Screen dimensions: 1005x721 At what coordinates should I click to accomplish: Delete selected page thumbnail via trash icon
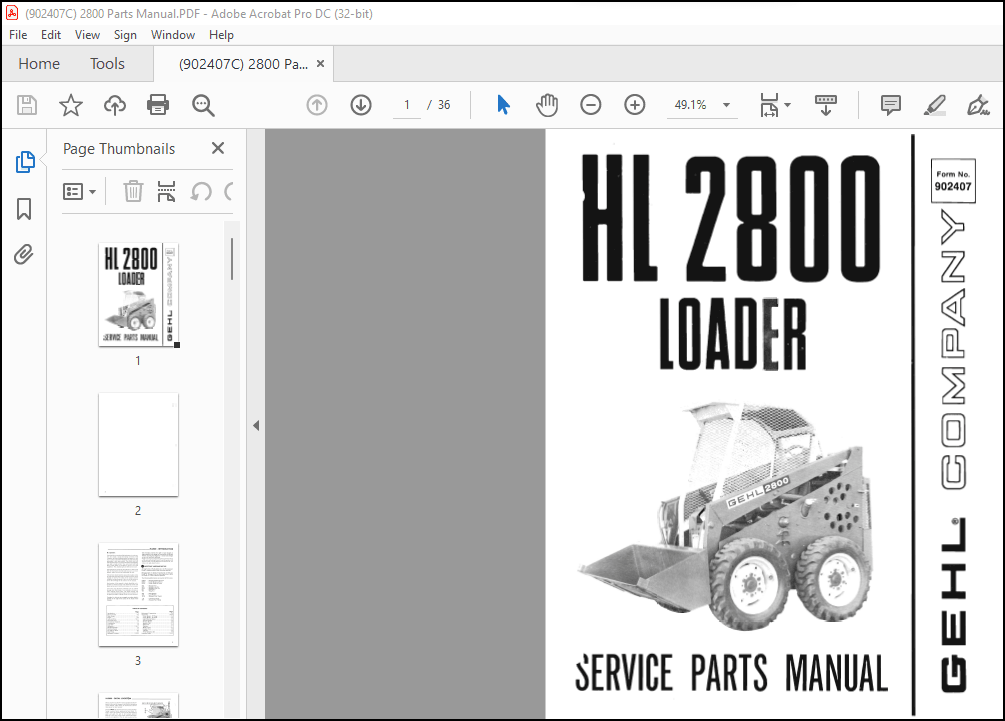133,191
